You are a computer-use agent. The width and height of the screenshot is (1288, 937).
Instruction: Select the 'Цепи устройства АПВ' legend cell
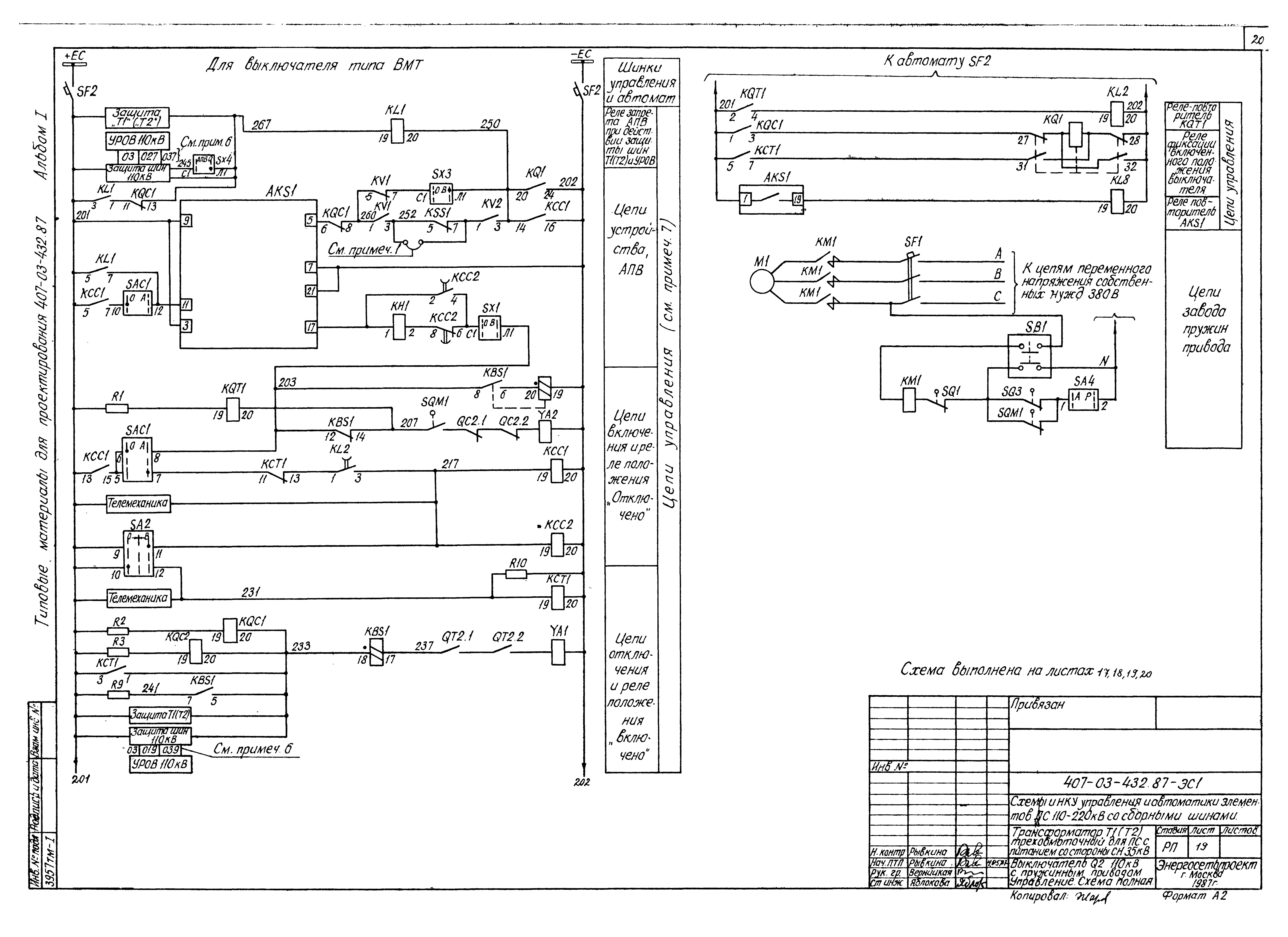tap(631, 267)
